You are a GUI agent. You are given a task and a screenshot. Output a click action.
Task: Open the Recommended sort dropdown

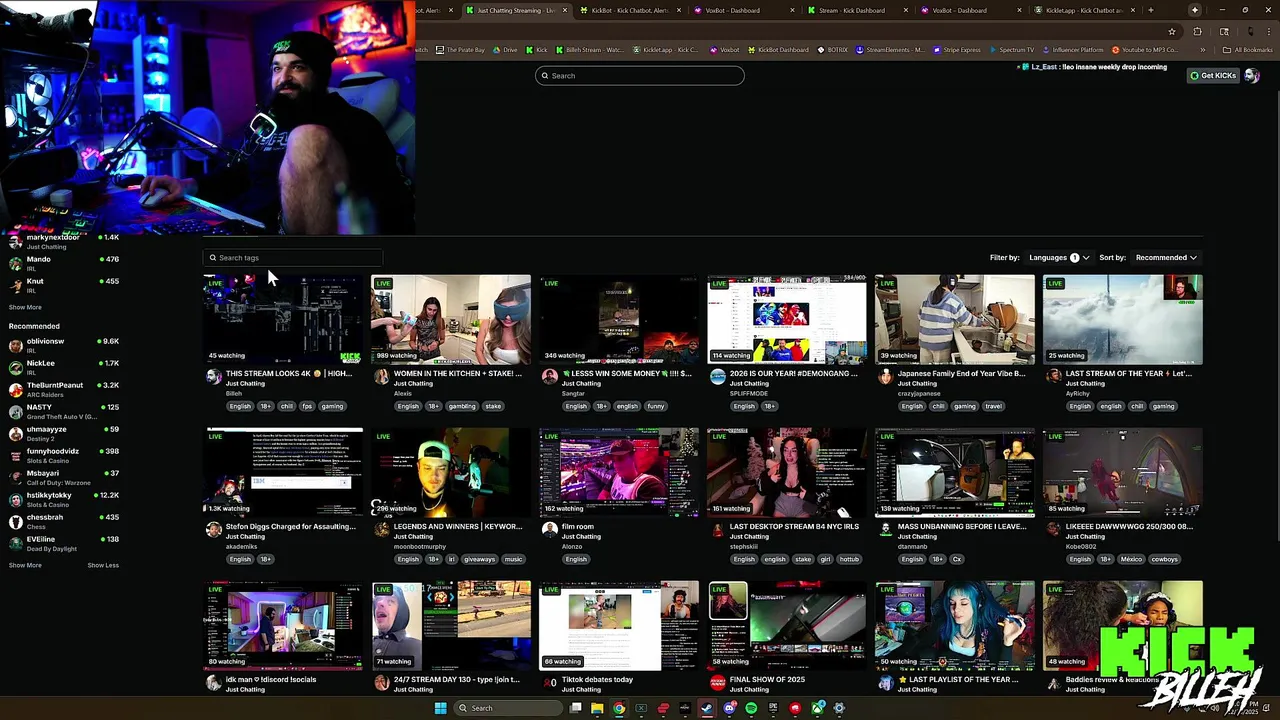point(1166,258)
